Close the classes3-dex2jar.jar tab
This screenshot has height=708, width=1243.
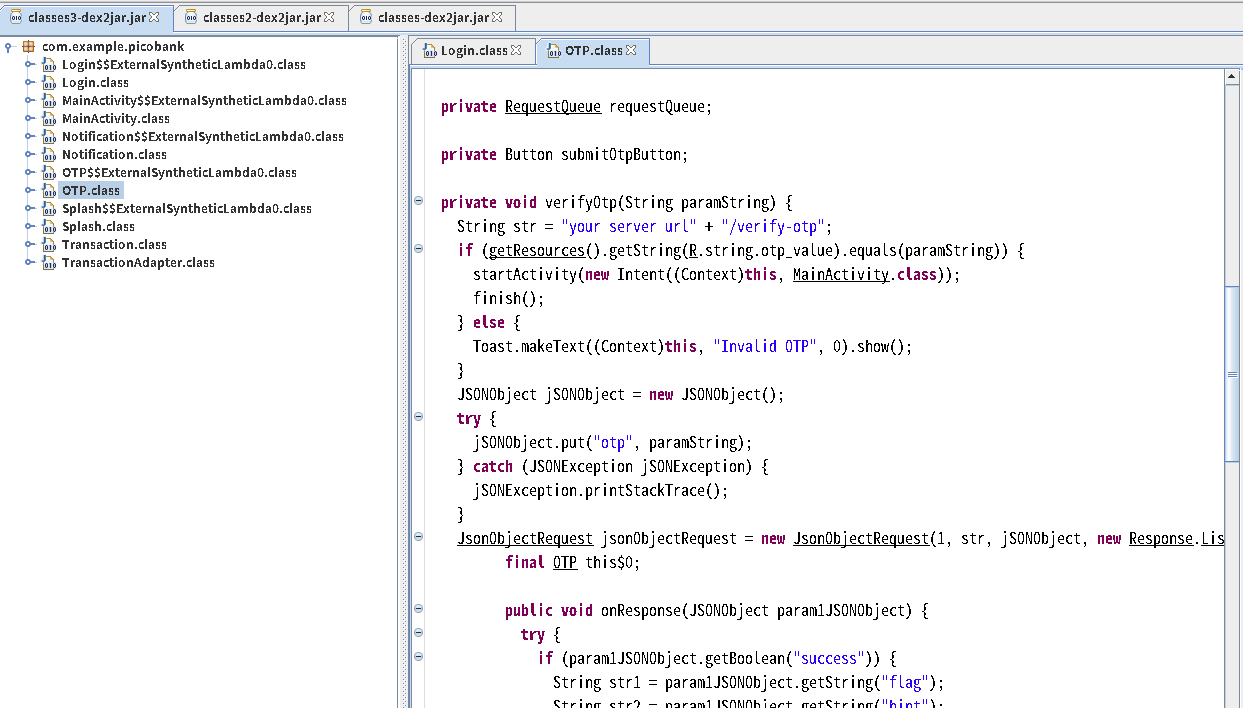[x=154, y=18]
